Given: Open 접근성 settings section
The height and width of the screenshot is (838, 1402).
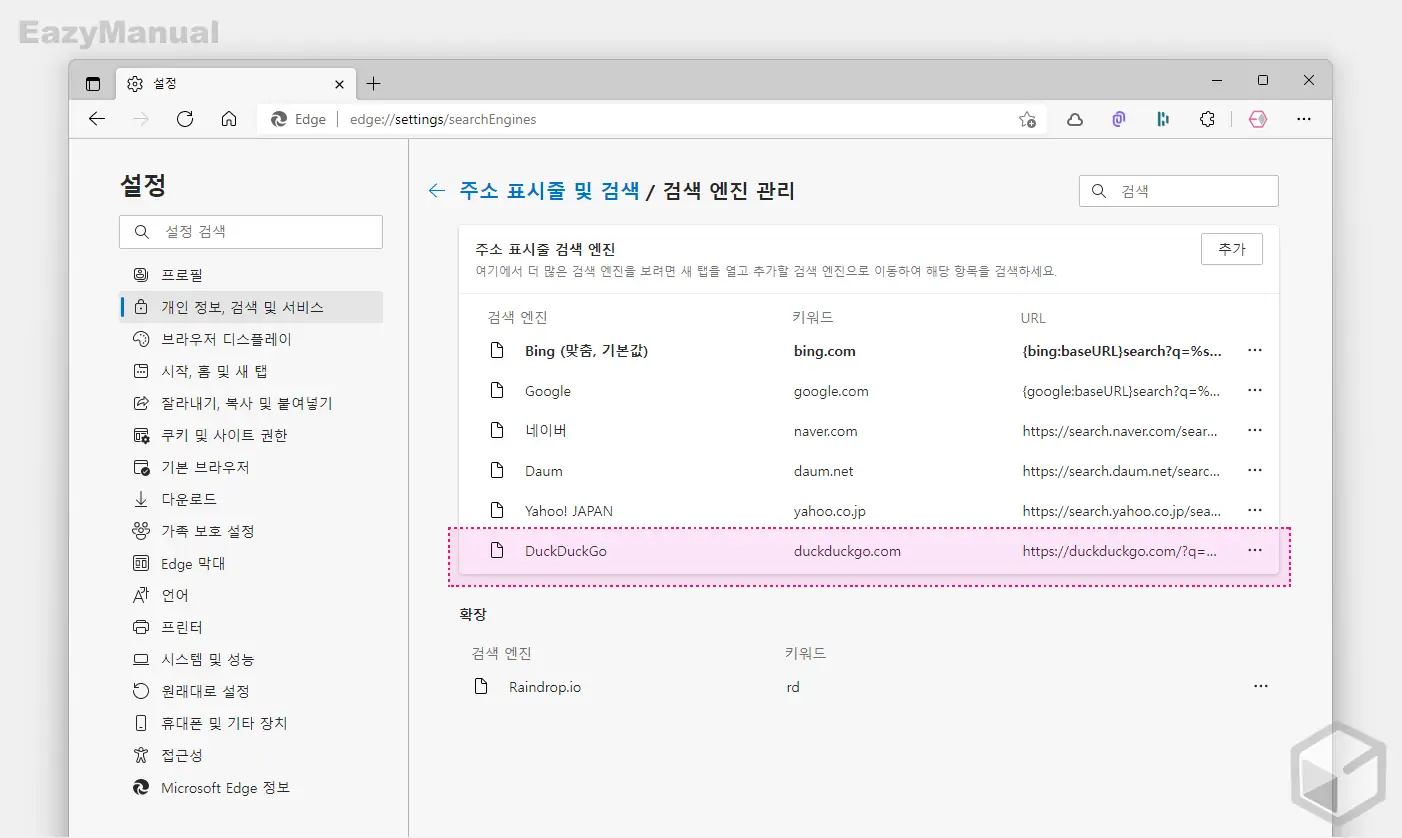Looking at the screenshot, I should (x=251, y=755).
